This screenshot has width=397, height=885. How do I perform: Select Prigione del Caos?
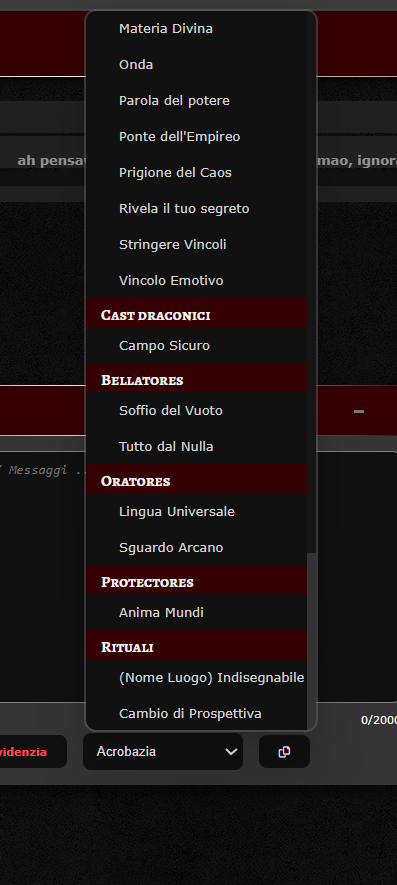coord(197,172)
